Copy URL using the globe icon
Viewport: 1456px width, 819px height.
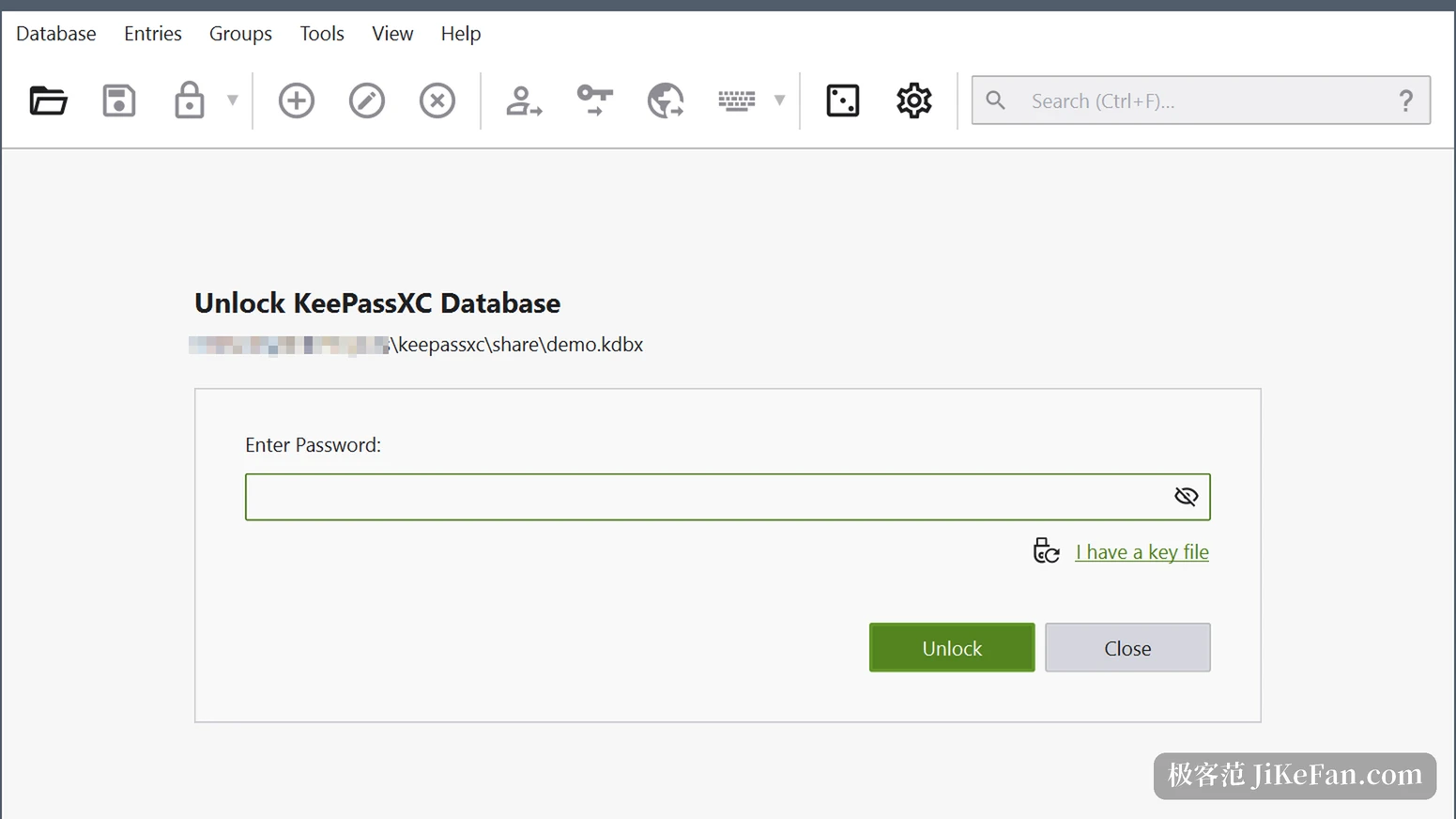pyautogui.click(x=666, y=100)
